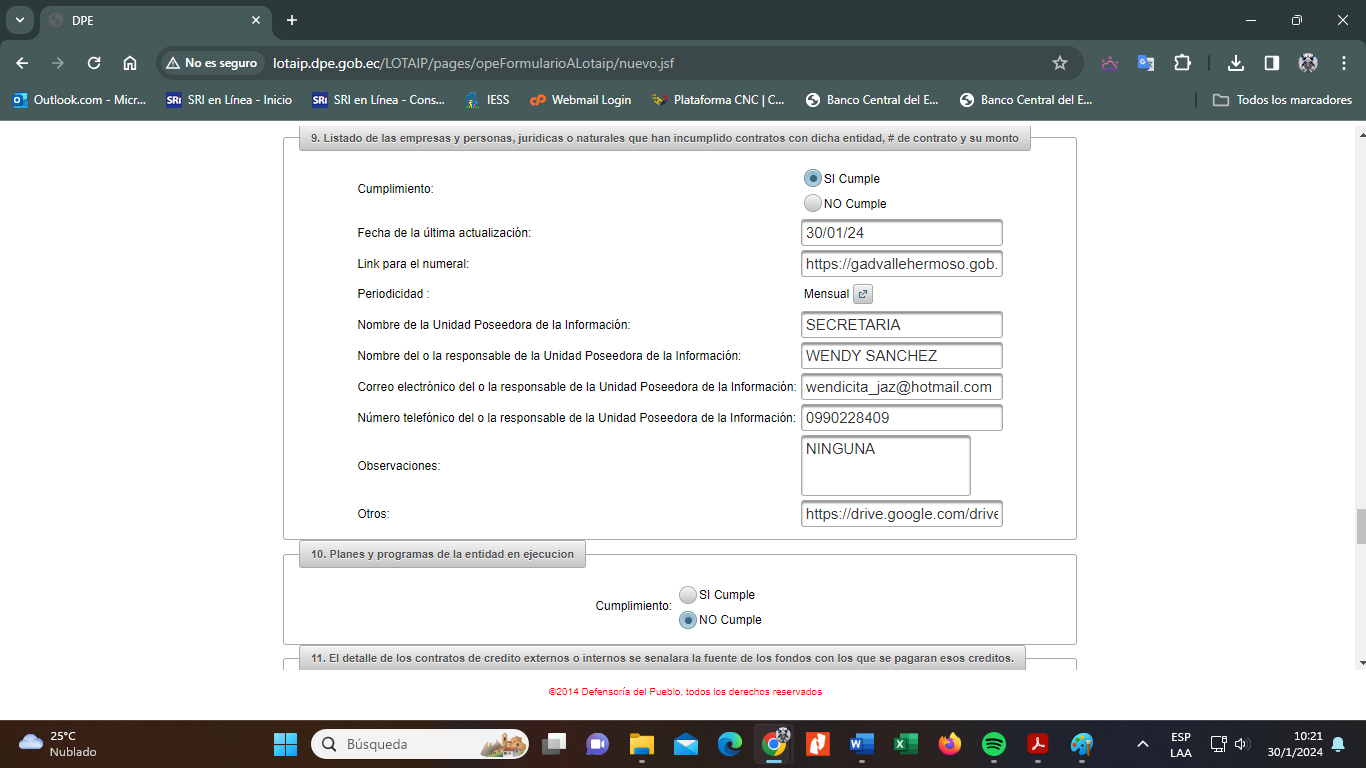Screen dimensions: 1366x768
Task: Open Excel from the taskbar
Action: pos(906,744)
